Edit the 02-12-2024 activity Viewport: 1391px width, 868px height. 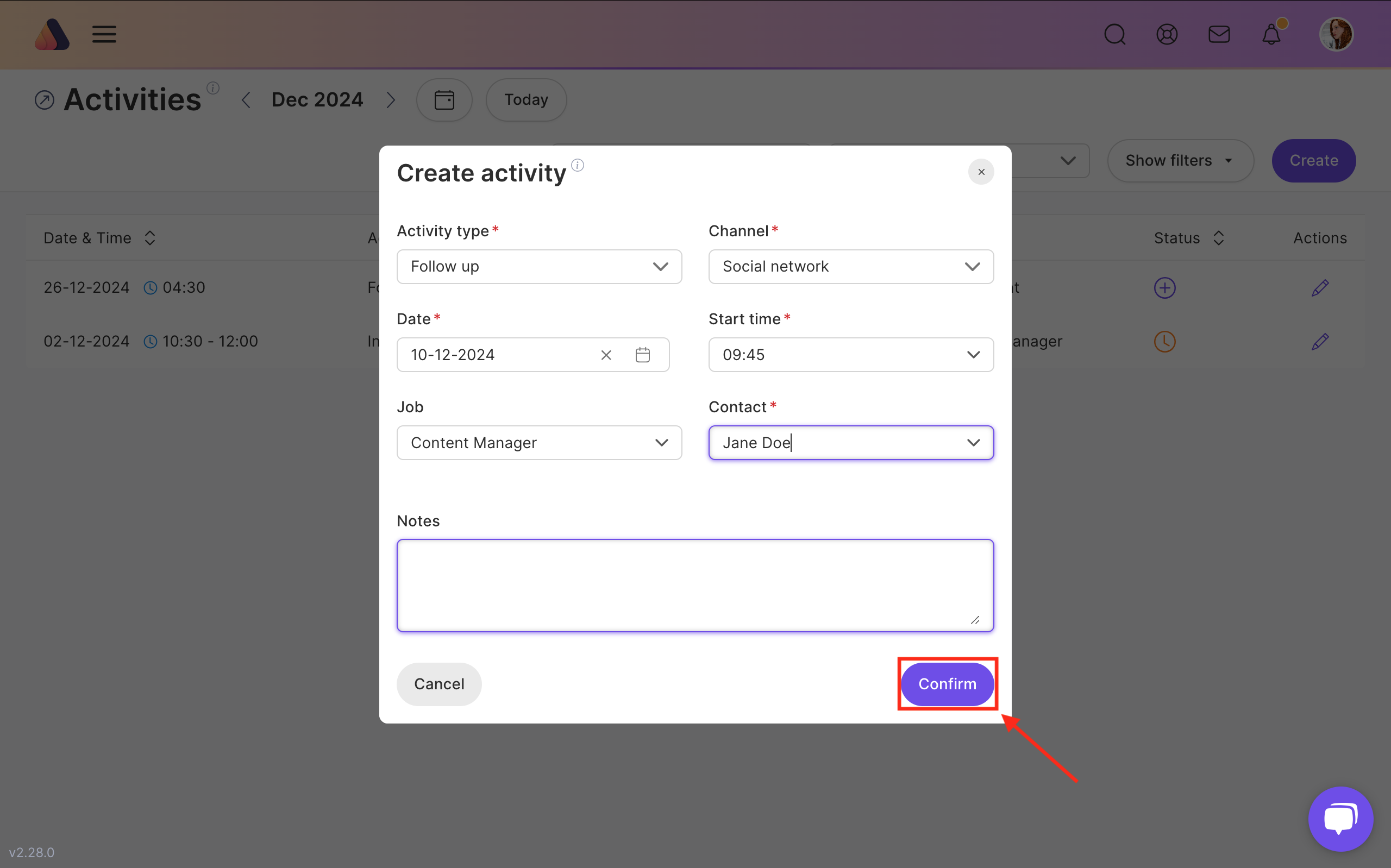tap(1320, 342)
